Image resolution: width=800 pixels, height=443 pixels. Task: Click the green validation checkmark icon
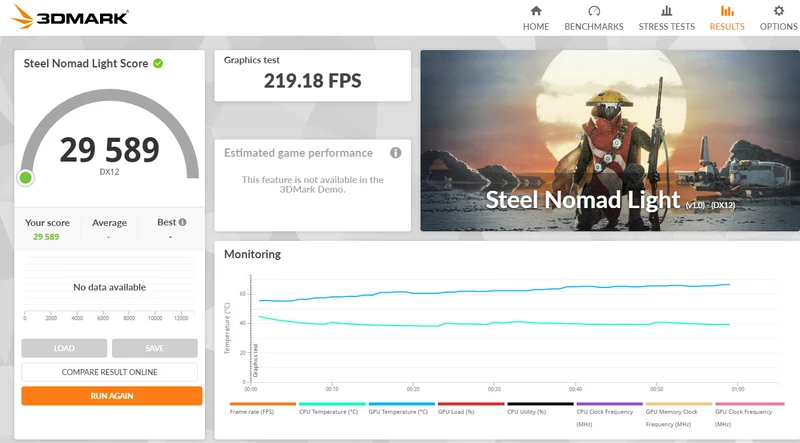(158, 63)
